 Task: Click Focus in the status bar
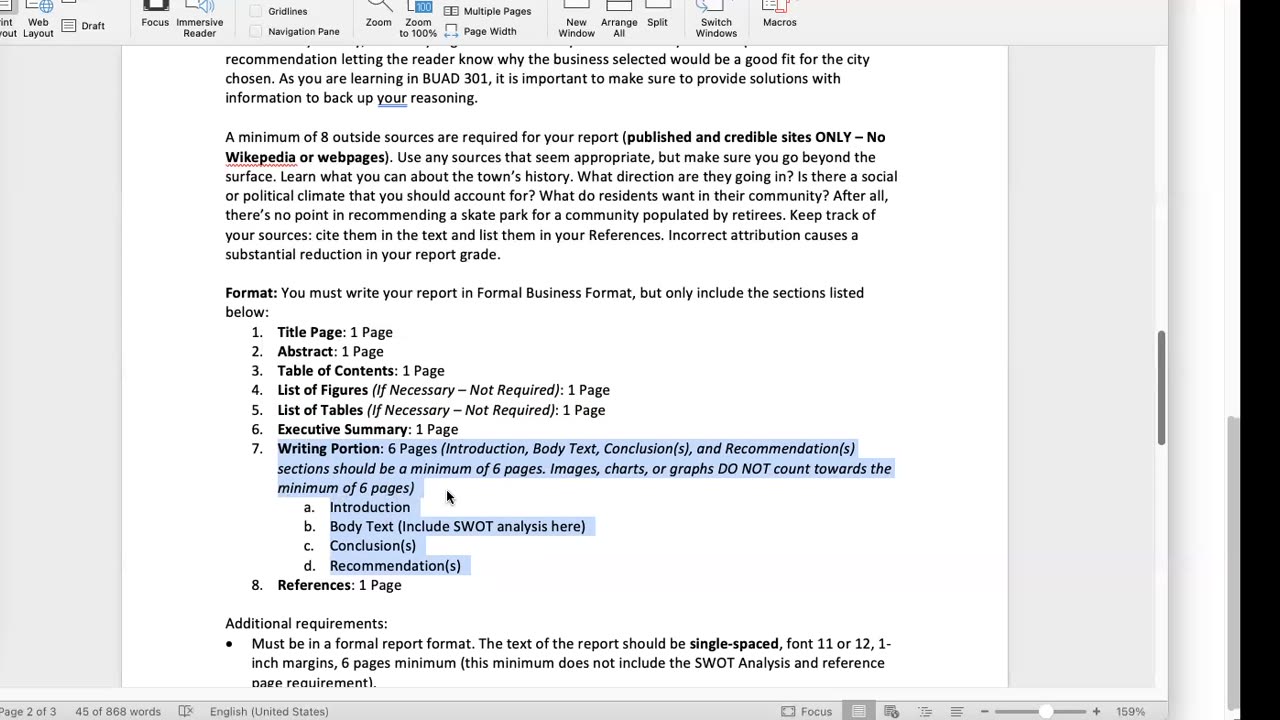806,711
